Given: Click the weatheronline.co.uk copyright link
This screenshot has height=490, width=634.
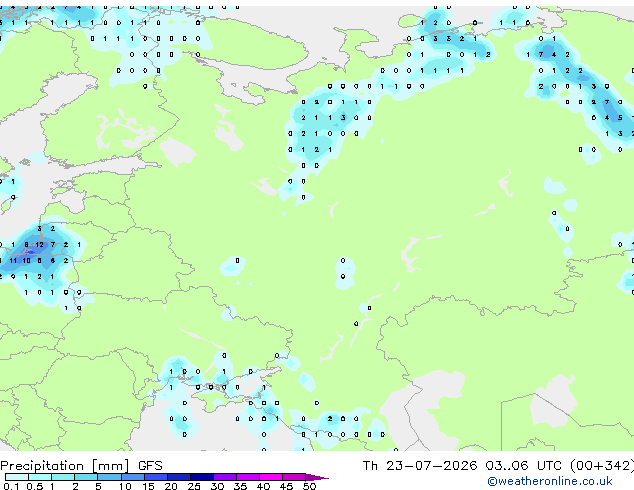Looking at the screenshot, I should click(x=550, y=481).
